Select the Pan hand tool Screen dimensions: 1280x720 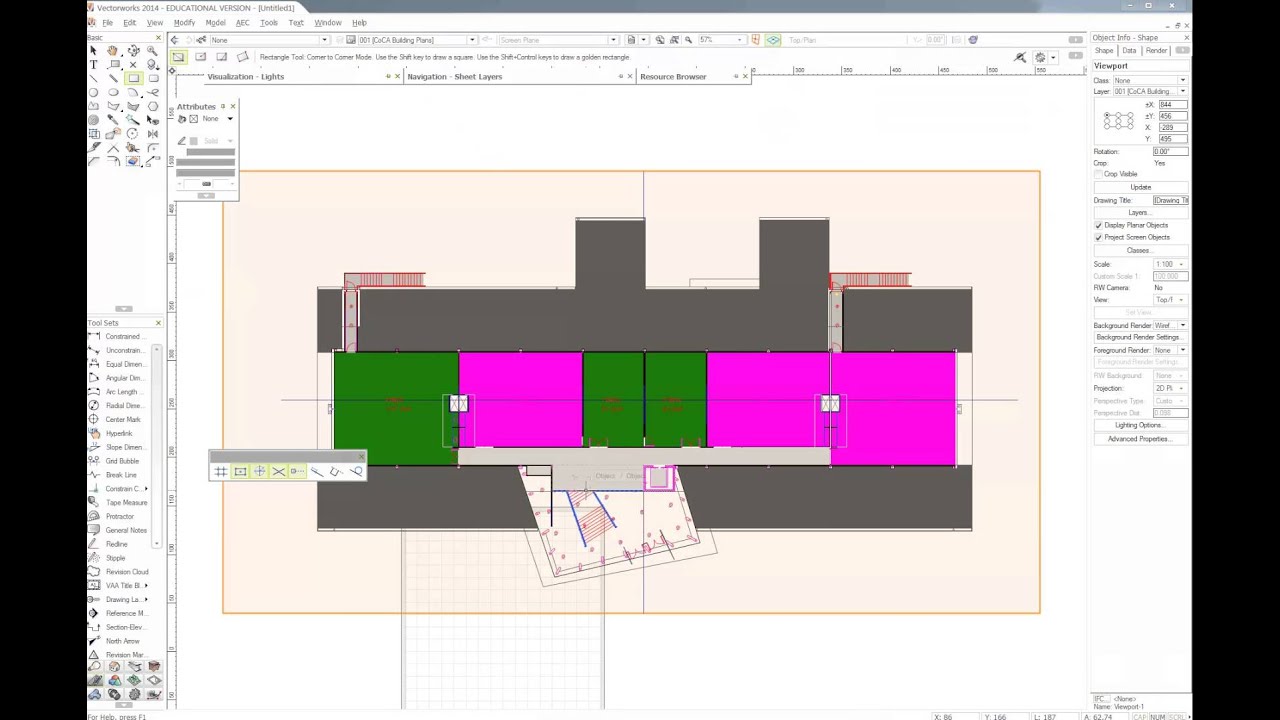click(x=113, y=50)
